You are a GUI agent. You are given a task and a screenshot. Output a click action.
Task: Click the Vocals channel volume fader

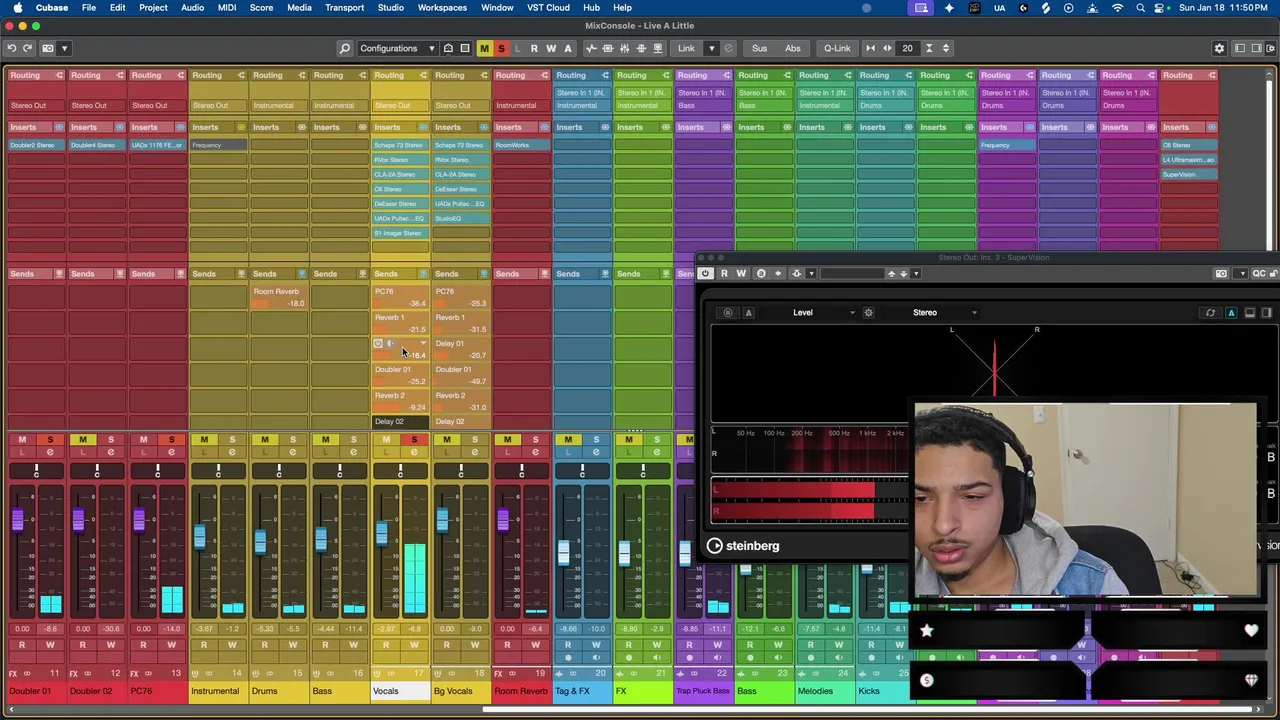(x=382, y=532)
